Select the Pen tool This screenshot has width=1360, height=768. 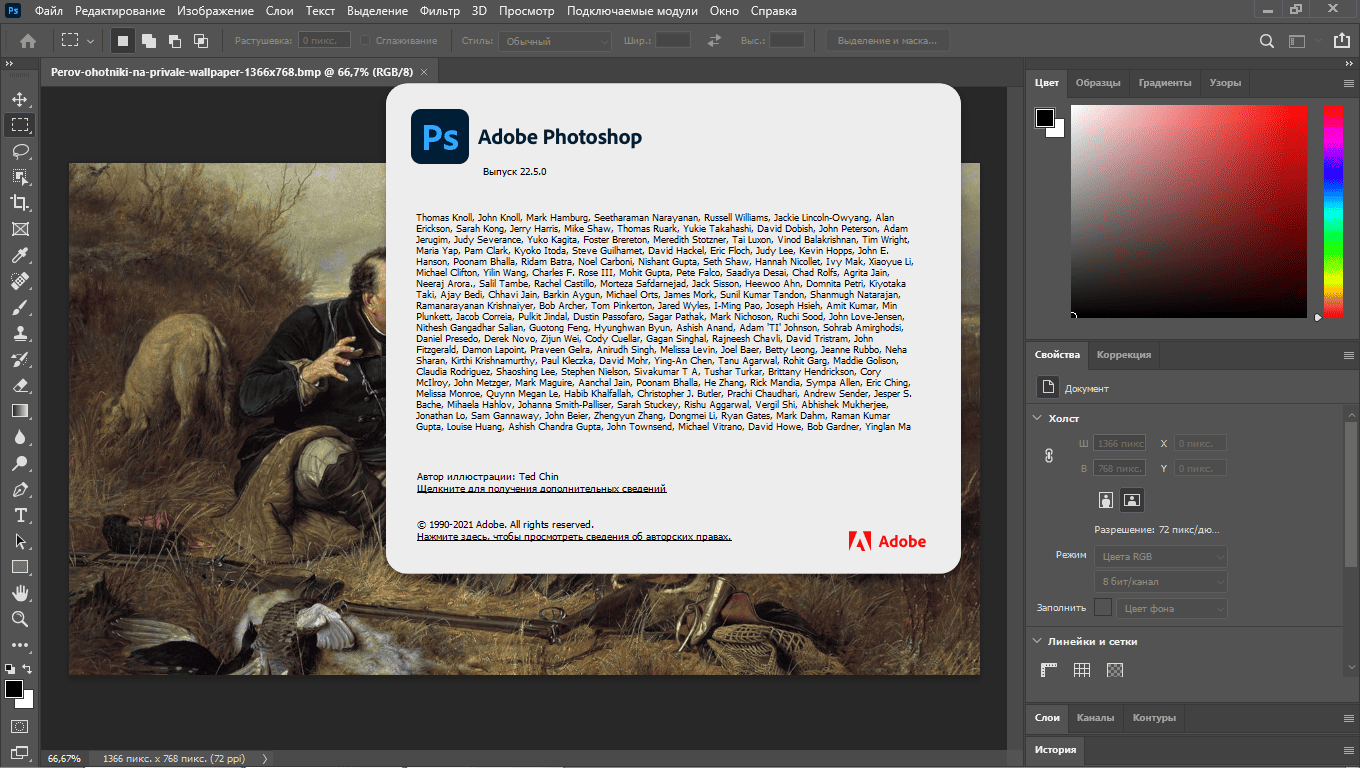tap(19, 489)
